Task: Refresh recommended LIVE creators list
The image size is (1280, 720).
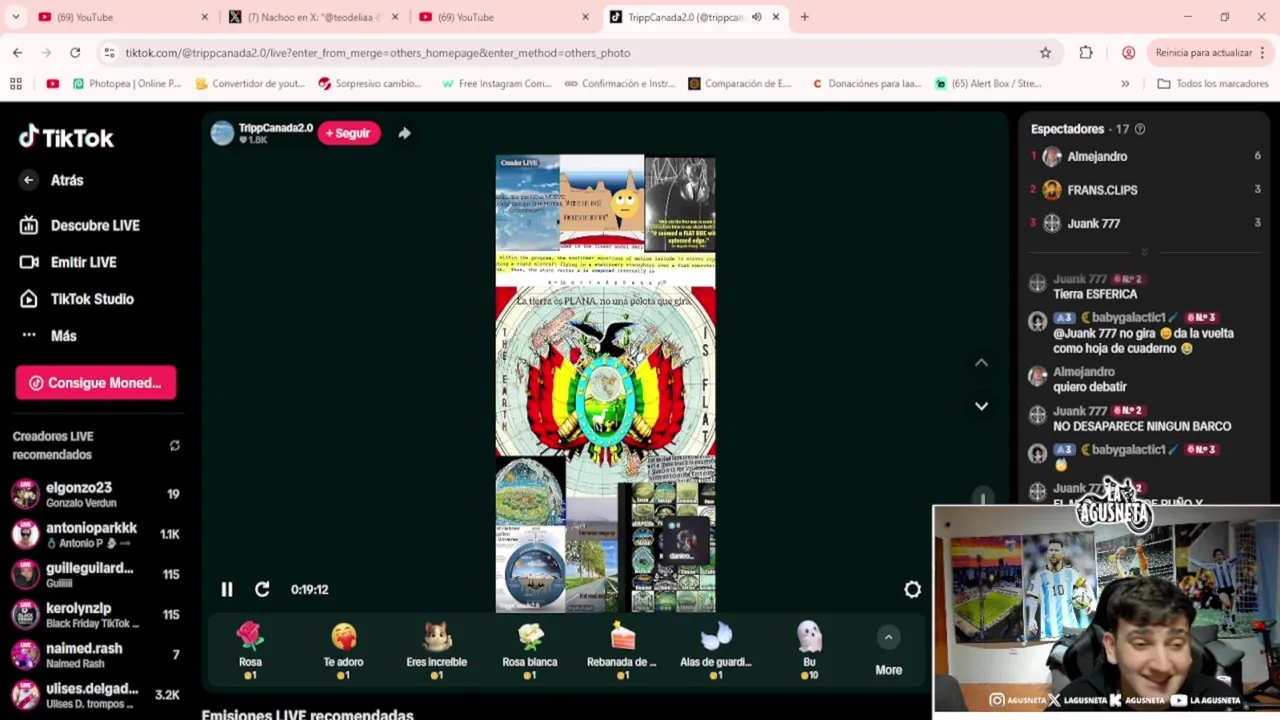Action: coord(175,446)
